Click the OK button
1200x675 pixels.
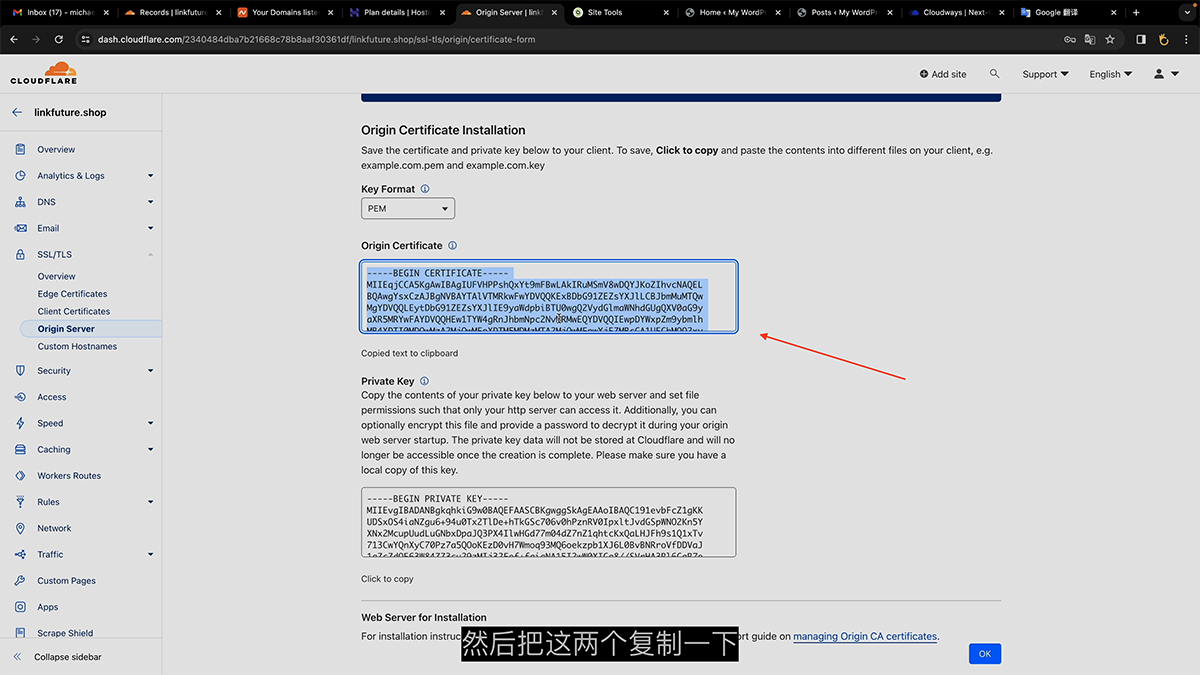(x=985, y=653)
